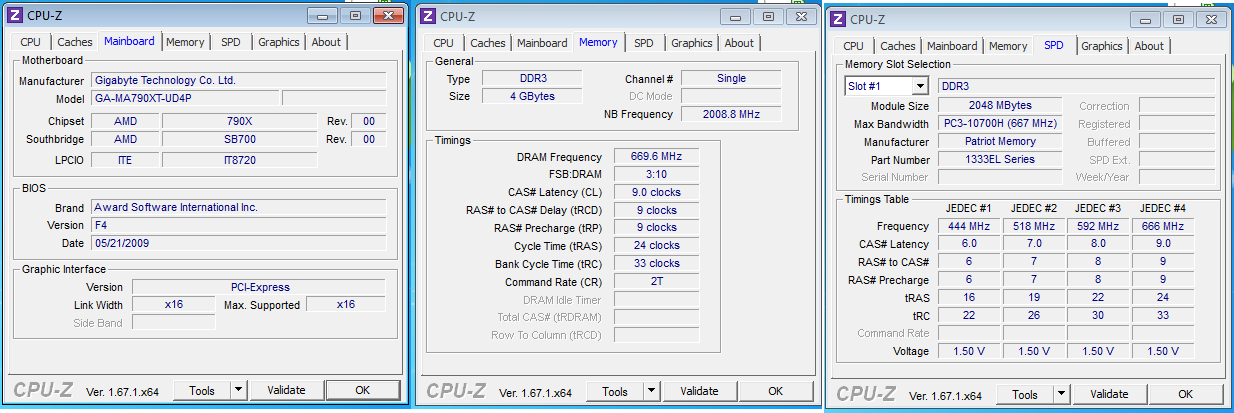The height and width of the screenshot is (413, 1234).
Task: Open About tab in the middle window
Action: 739,43
